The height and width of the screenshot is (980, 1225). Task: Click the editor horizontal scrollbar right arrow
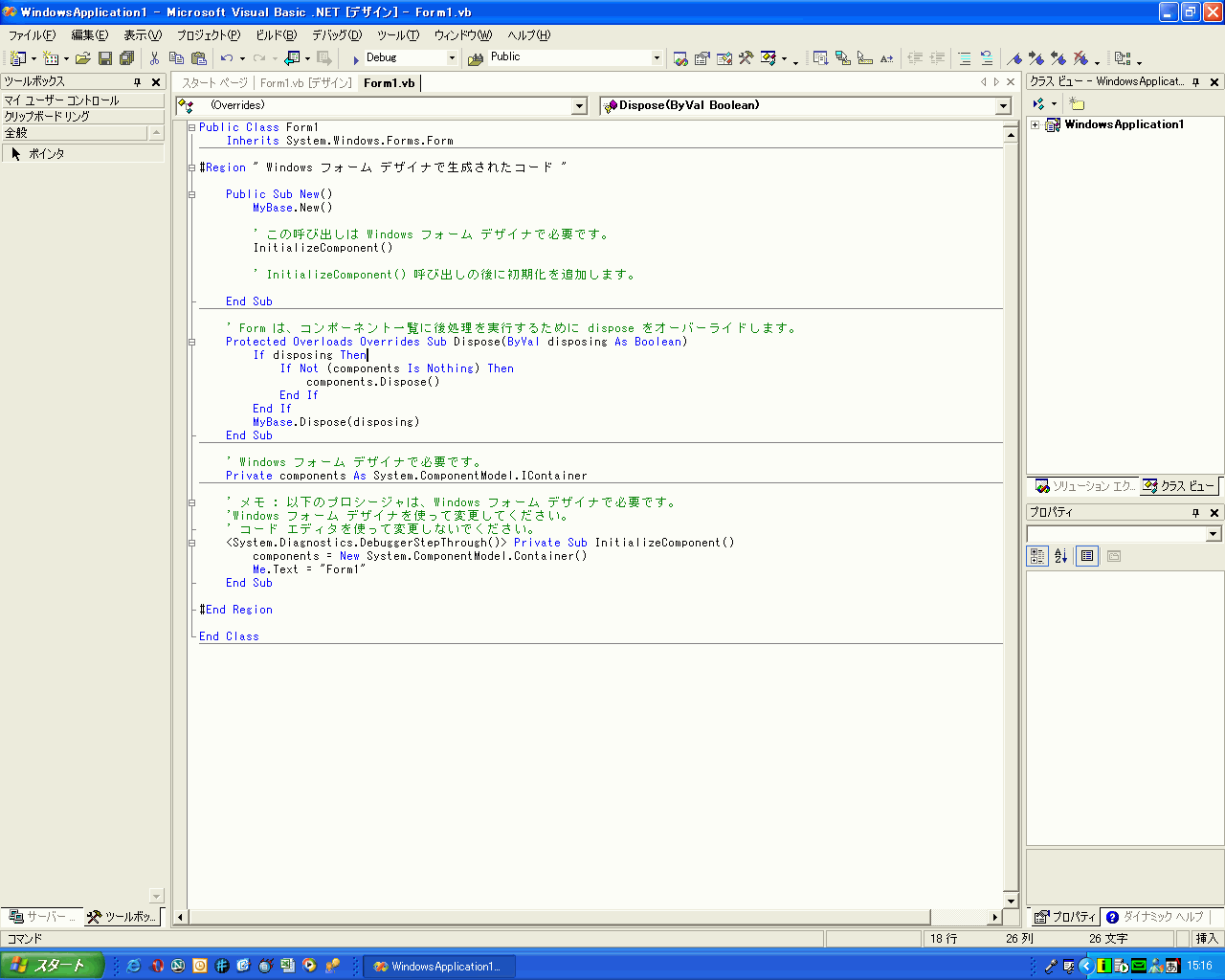(995, 917)
